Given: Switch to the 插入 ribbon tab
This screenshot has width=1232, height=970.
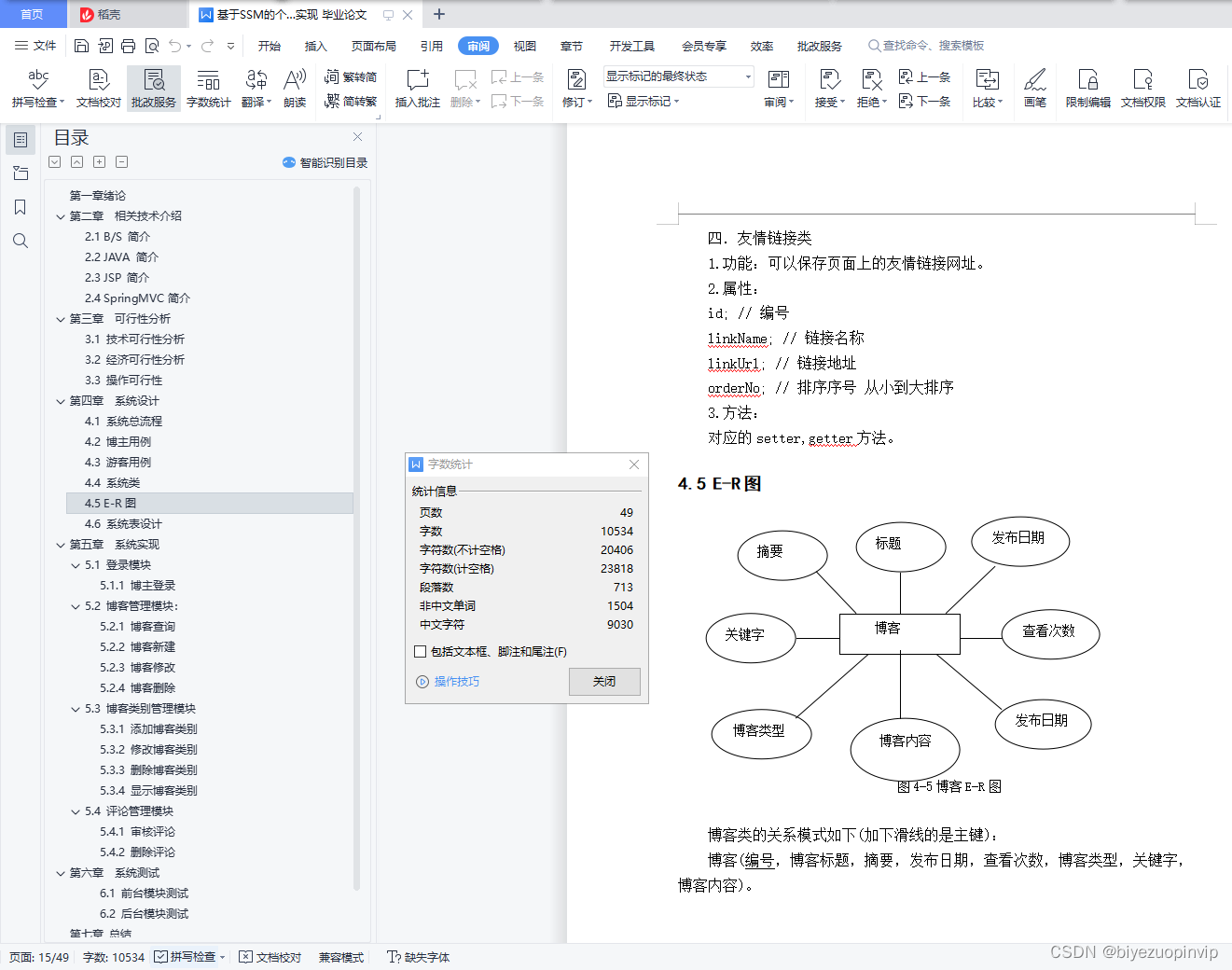Looking at the screenshot, I should click(316, 46).
